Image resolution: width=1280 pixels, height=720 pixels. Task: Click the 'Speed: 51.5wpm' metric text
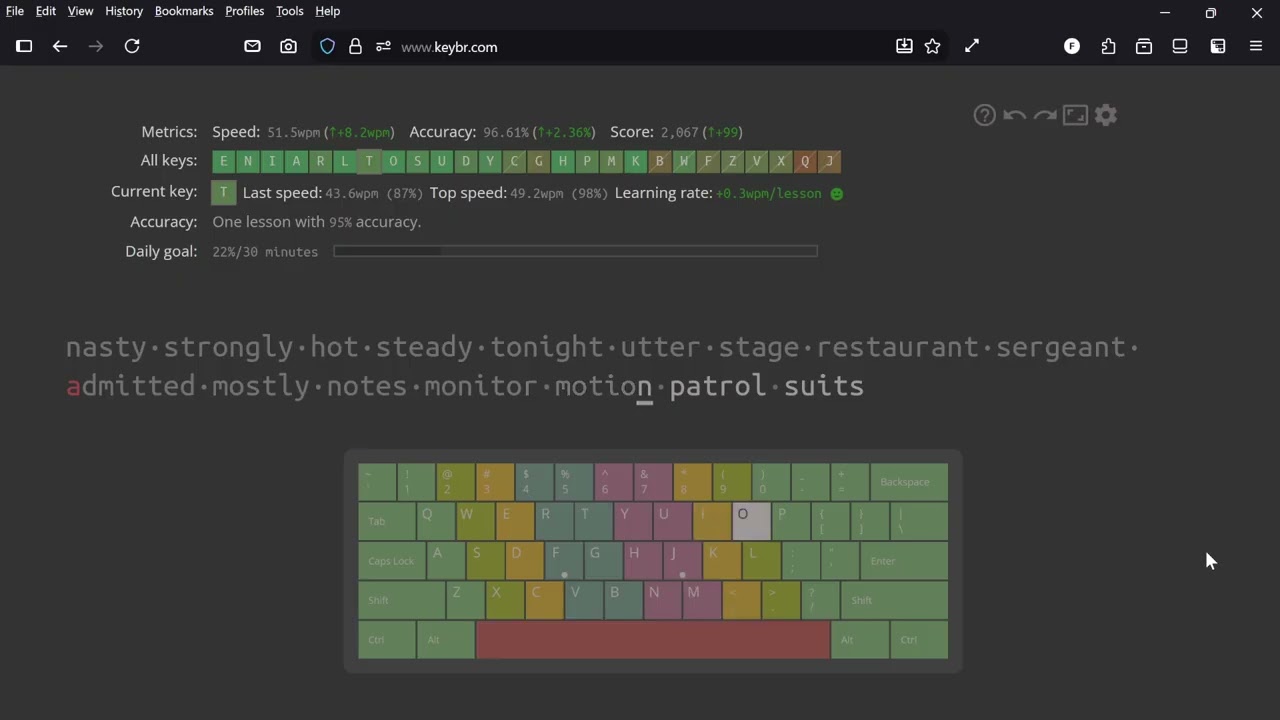coord(266,132)
